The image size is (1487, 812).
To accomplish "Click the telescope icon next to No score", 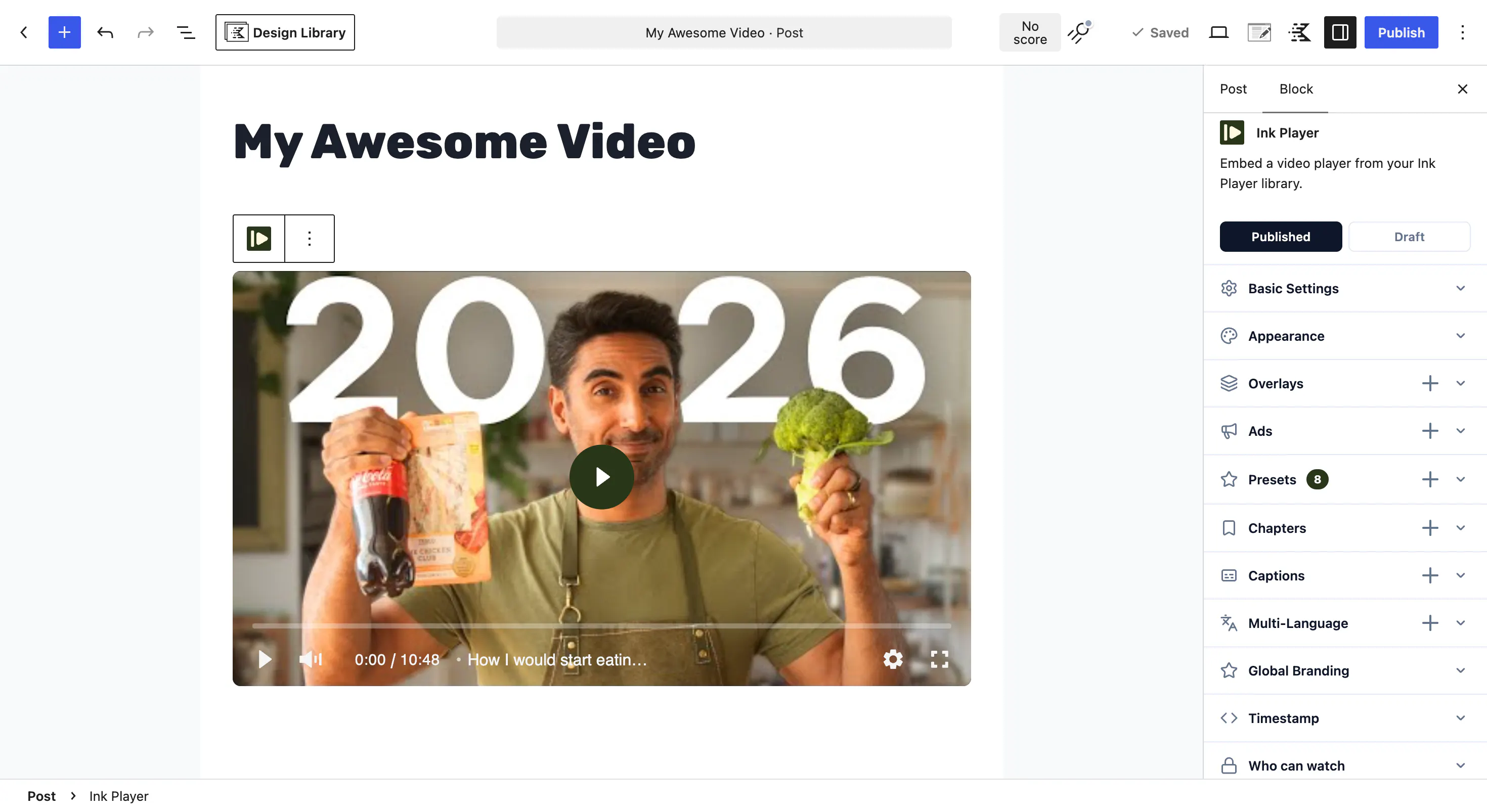I will coord(1079,32).
